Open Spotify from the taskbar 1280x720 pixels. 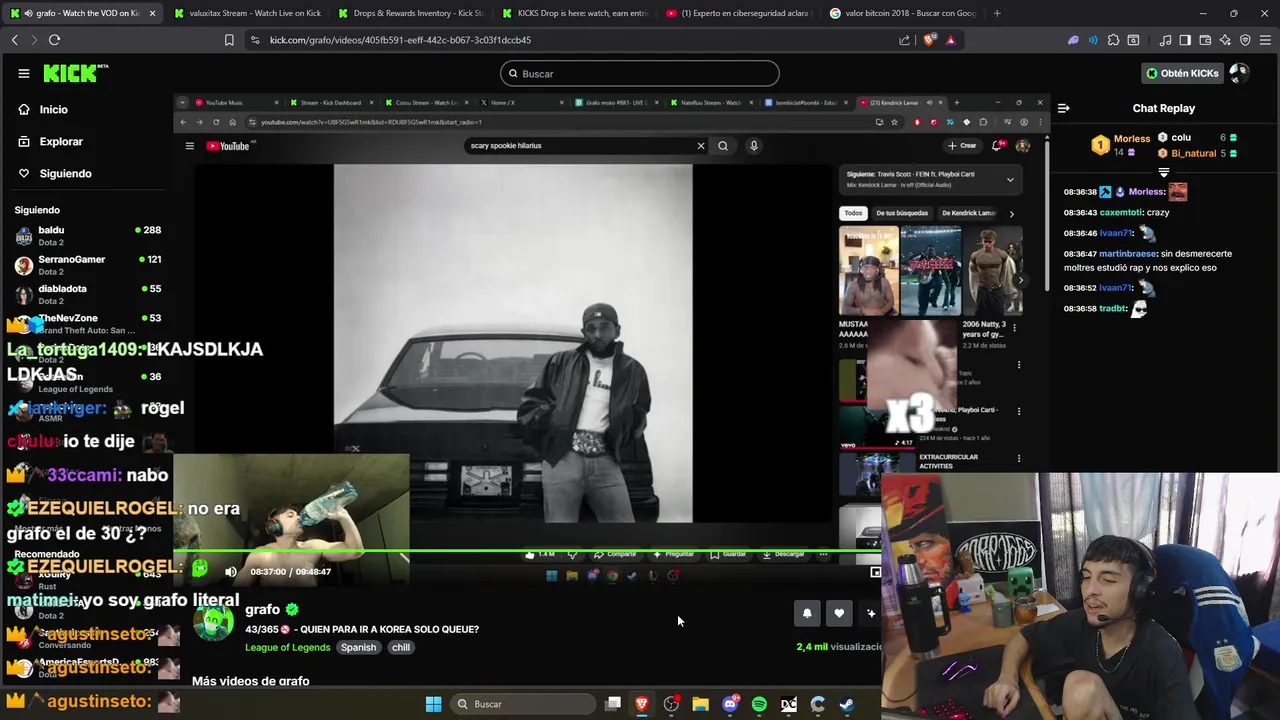(759, 704)
